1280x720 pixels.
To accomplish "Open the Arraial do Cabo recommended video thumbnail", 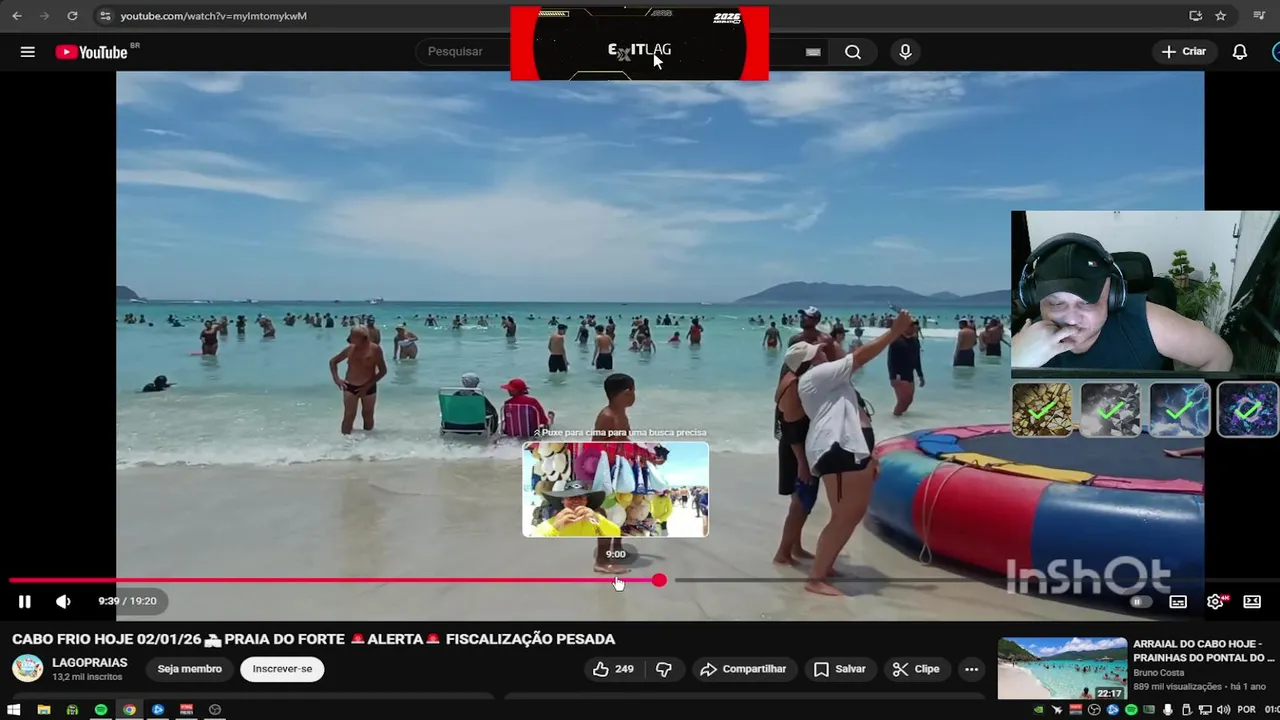I will click(x=1062, y=668).
